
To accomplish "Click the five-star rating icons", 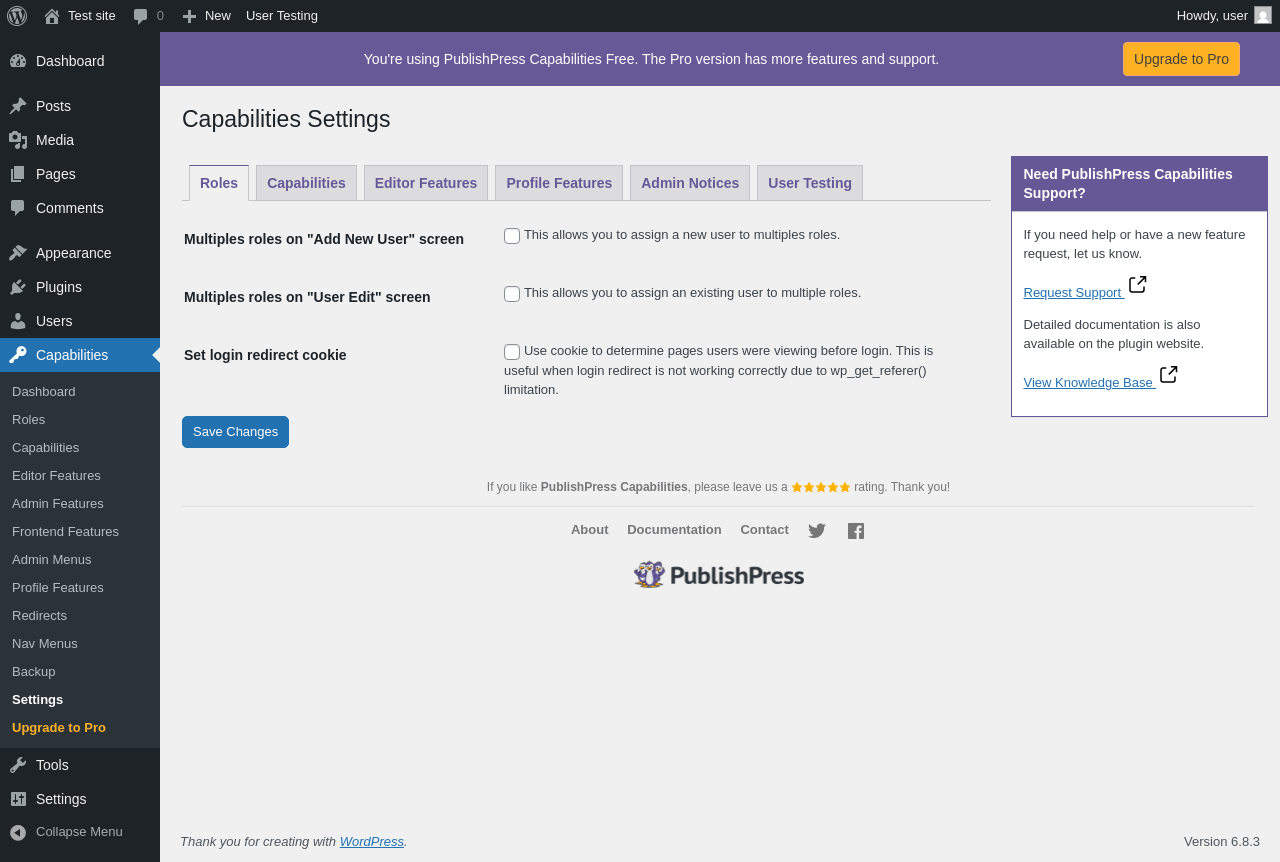I will (821, 487).
